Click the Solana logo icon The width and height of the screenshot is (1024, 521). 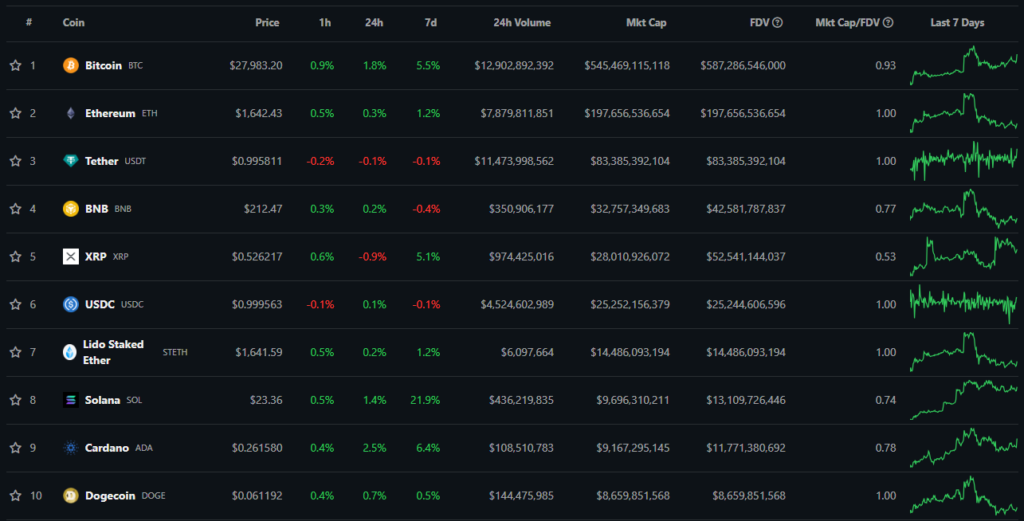click(x=71, y=400)
